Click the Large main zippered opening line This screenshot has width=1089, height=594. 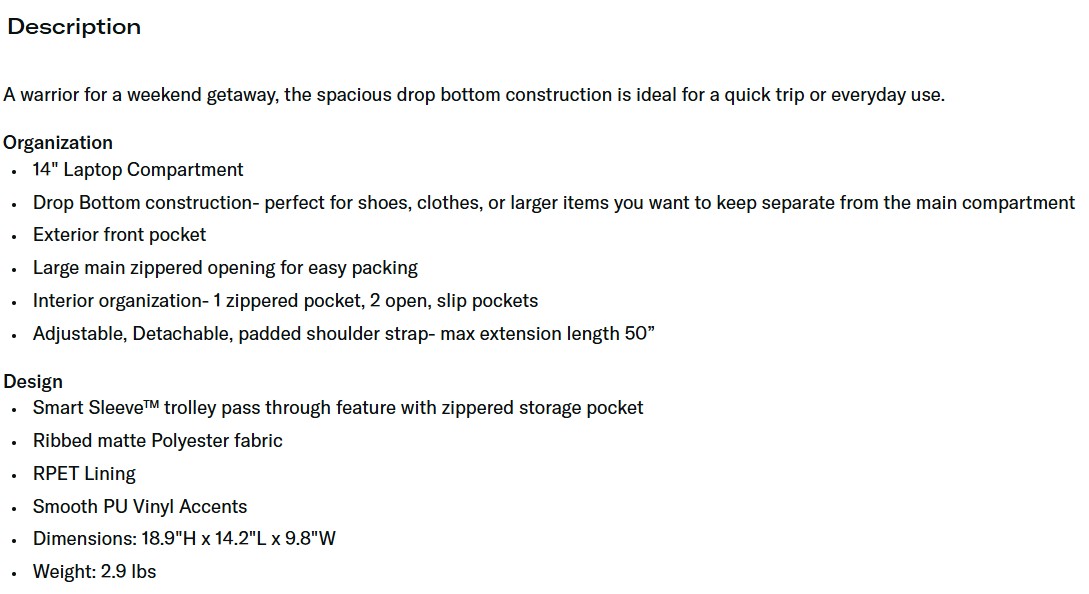[225, 268]
